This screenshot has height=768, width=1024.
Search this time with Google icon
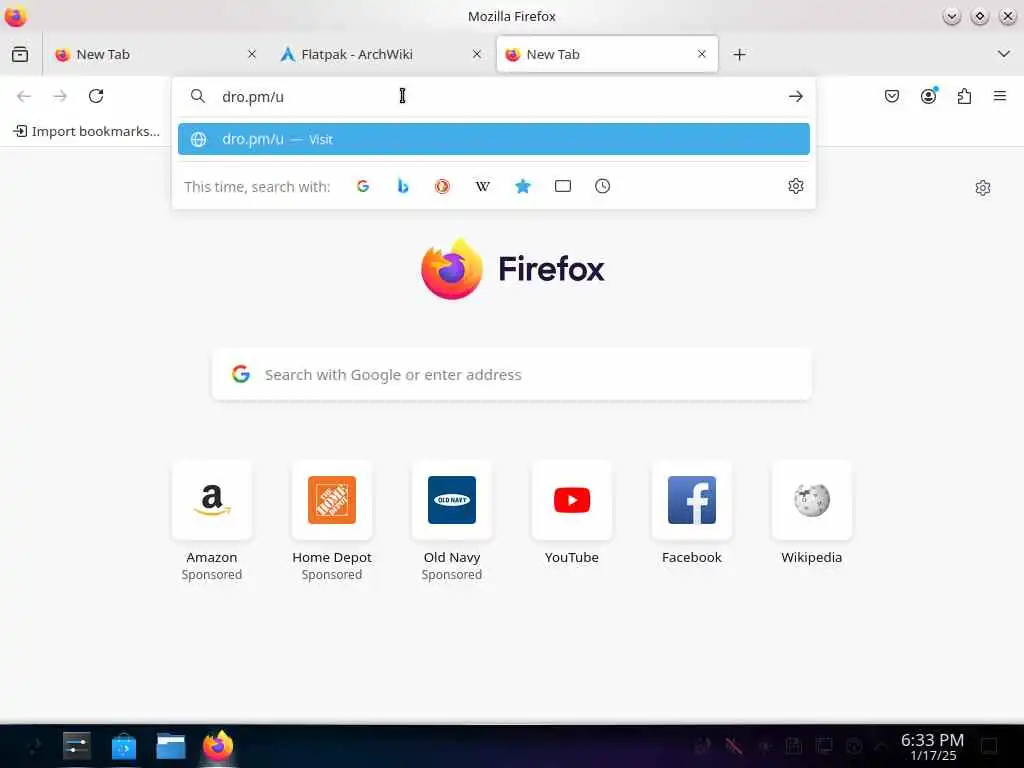(363, 187)
